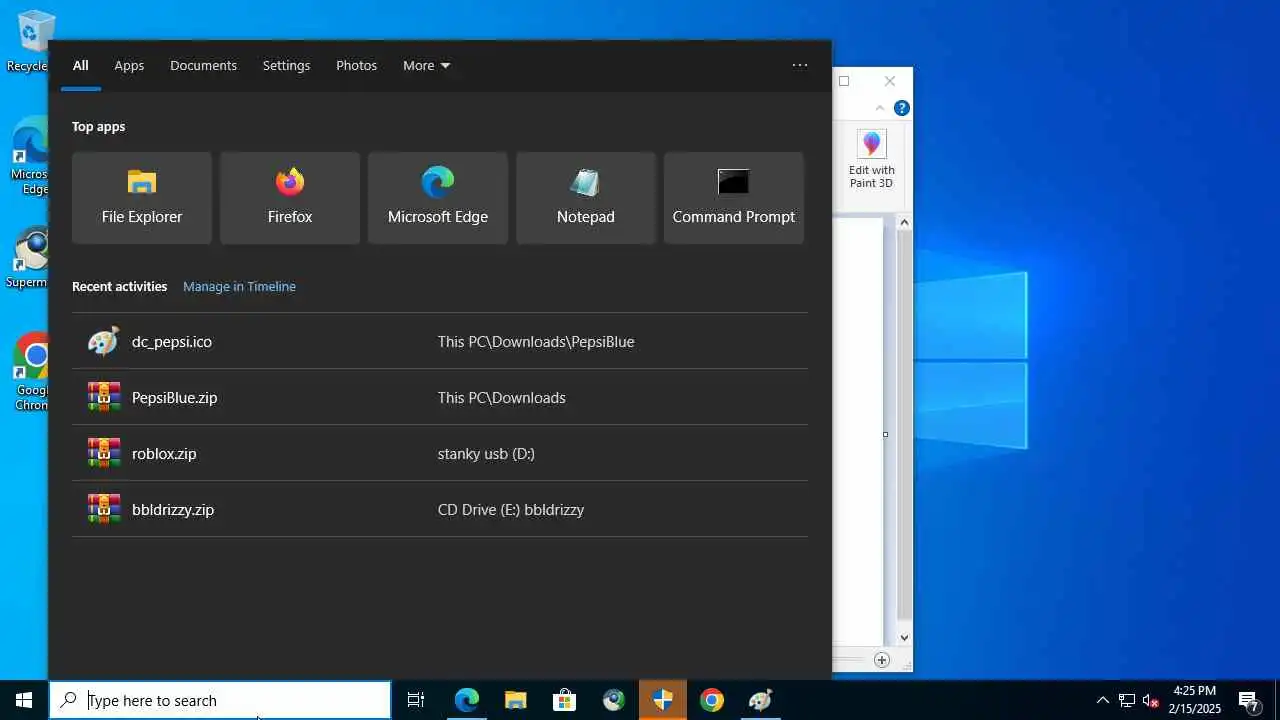
Task: Open Microsoft Edge tile in Top apps
Action: (x=438, y=198)
